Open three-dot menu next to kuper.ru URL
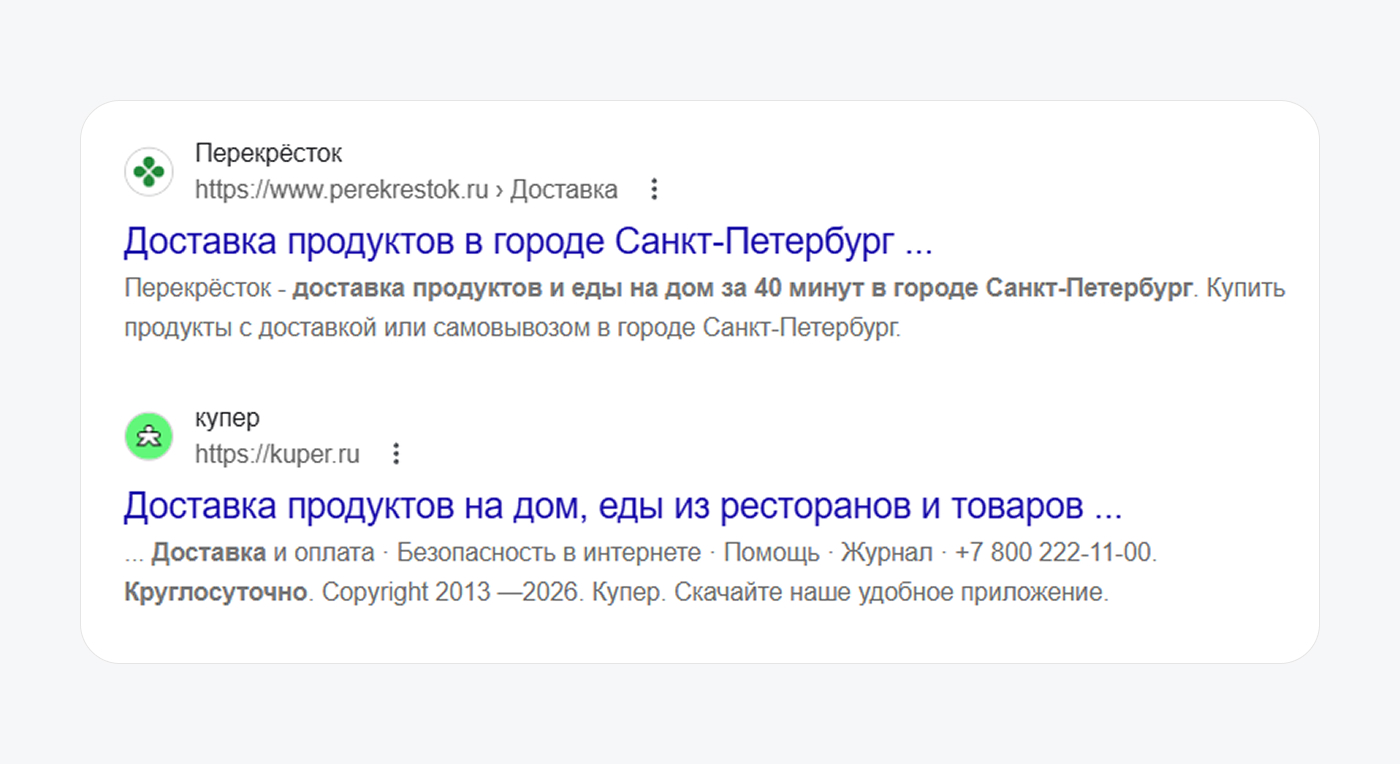This screenshot has width=1400, height=764. (x=396, y=454)
